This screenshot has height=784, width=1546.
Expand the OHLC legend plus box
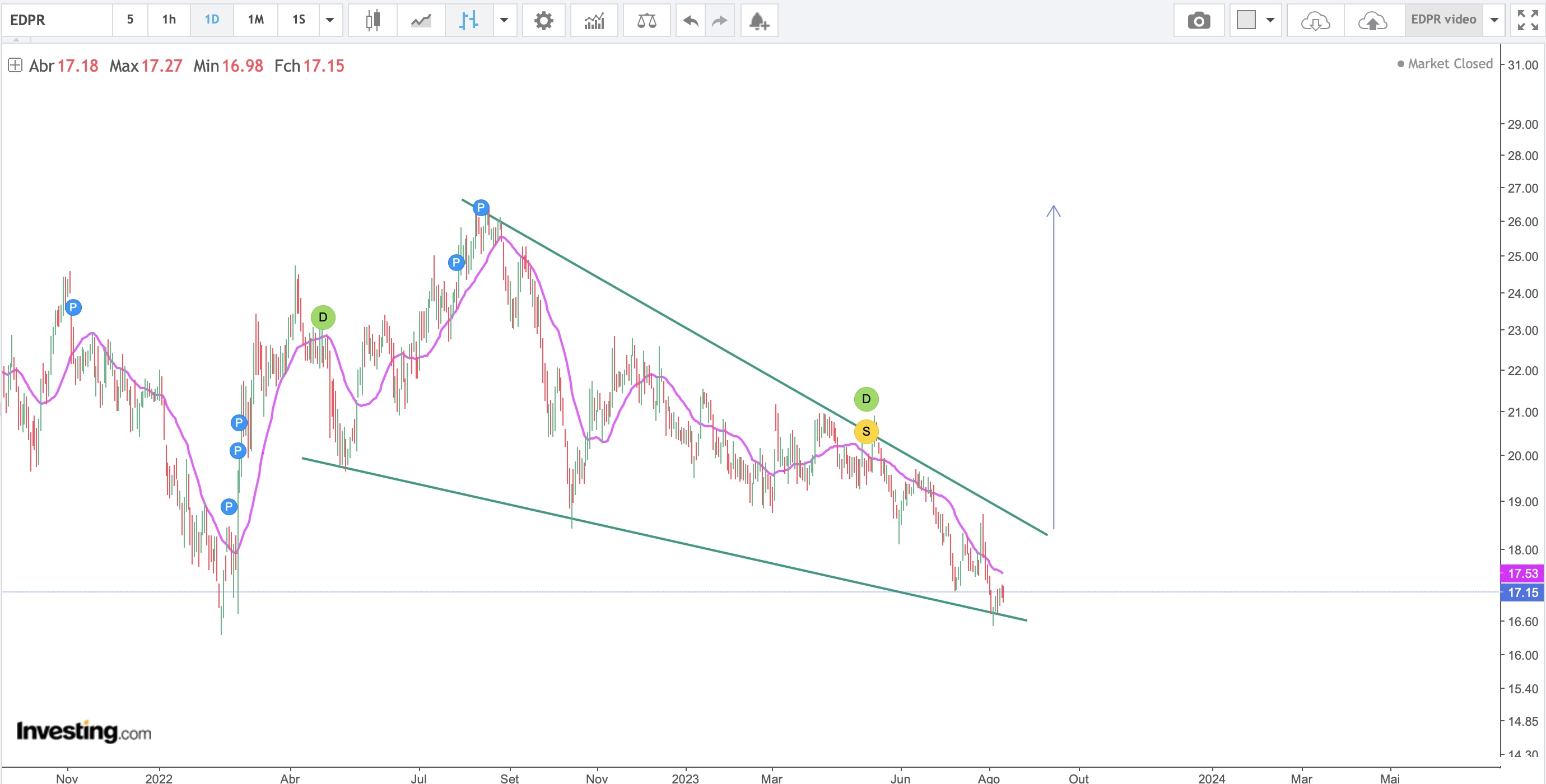(15, 65)
